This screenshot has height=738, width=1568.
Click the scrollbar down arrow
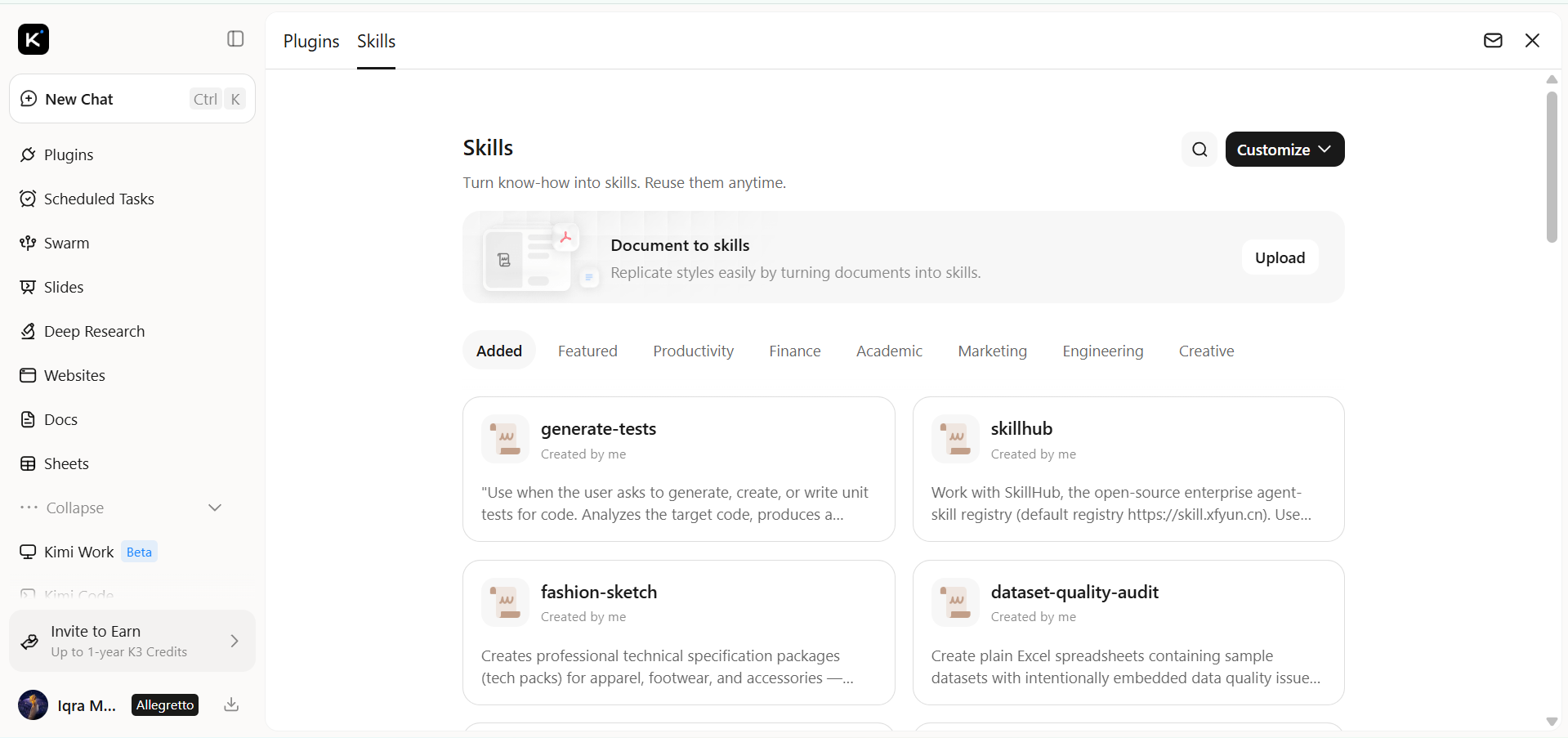pyautogui.click(x=1552, y=722)
